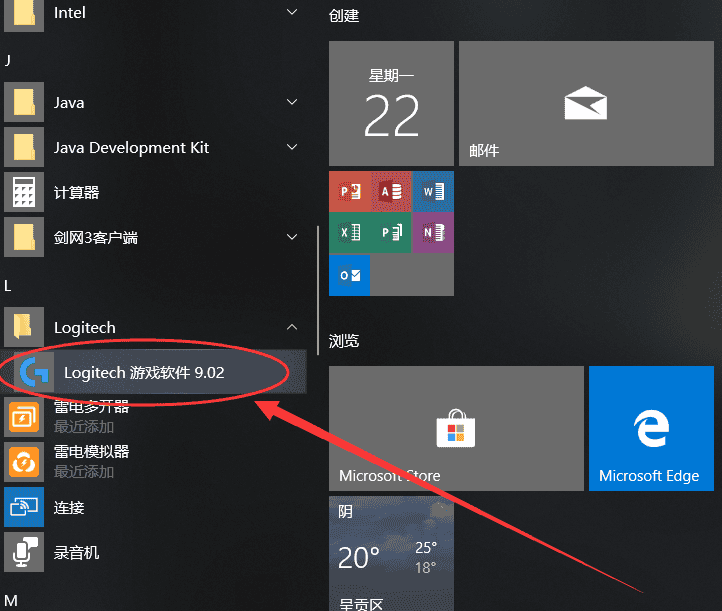Click the Java Development Kit folder icon
This screenshot has width=722, height=611.
[24, 147]
